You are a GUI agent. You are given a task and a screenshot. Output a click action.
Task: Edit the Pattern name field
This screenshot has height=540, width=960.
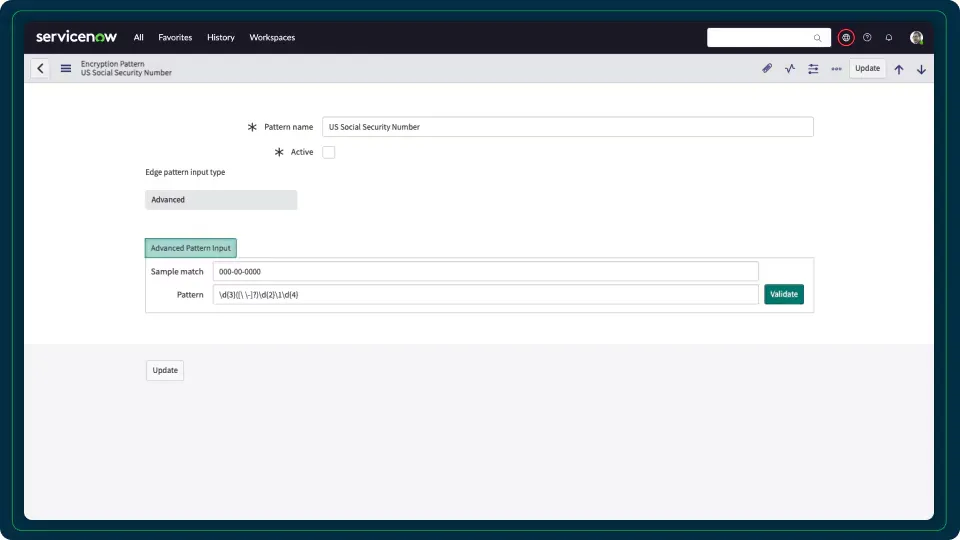568,127
